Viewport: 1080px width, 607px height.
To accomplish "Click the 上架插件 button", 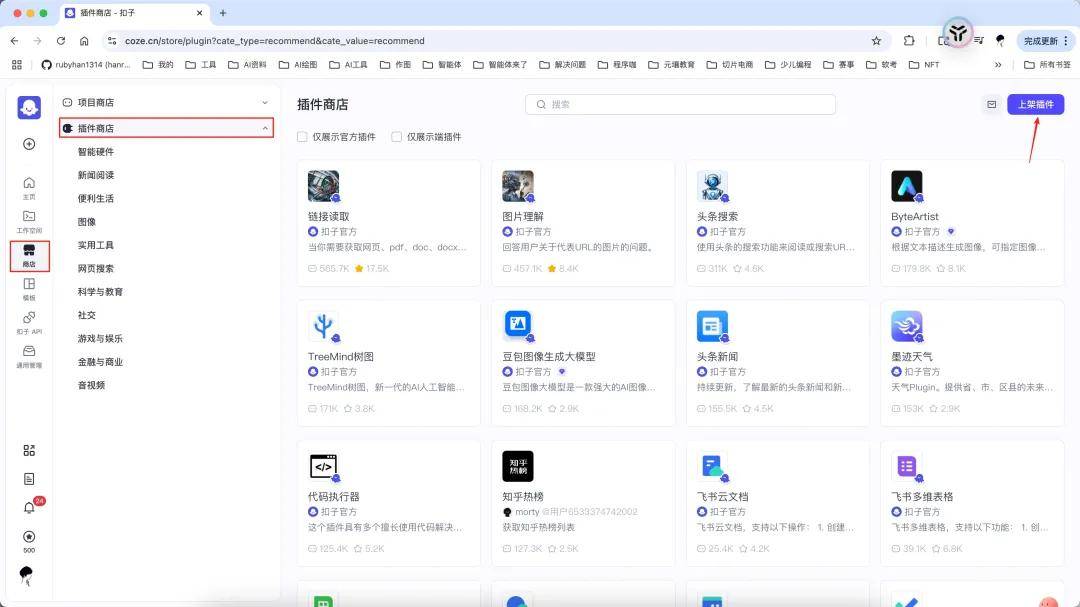I will 1035,104.
